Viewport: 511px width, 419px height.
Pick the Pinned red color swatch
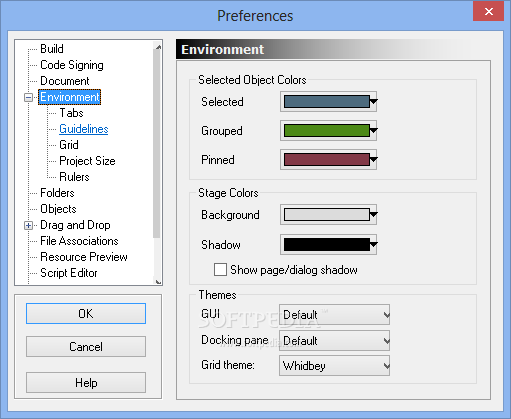point(329,160)
